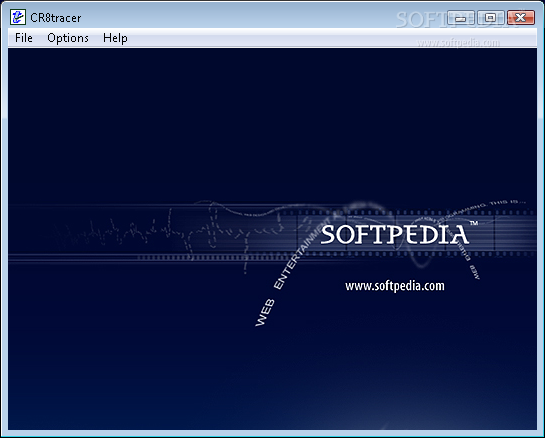Click the loaded Softpedia image in canvas
Screen dimensions: 545x438
(x=272, y=238)
